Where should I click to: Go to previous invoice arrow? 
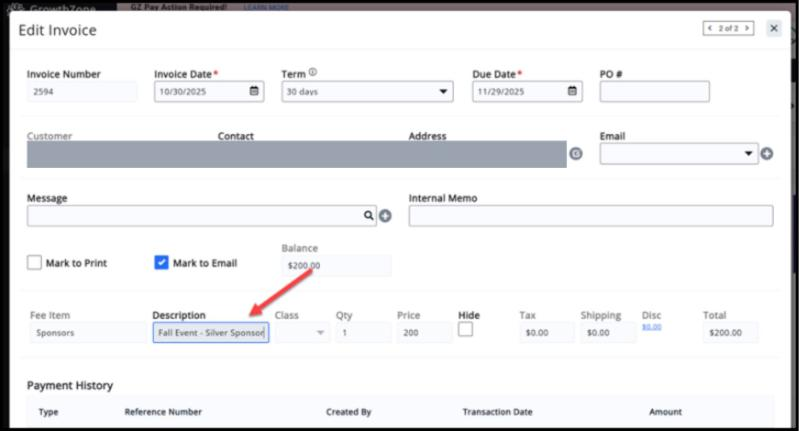[x=710, y=29]
